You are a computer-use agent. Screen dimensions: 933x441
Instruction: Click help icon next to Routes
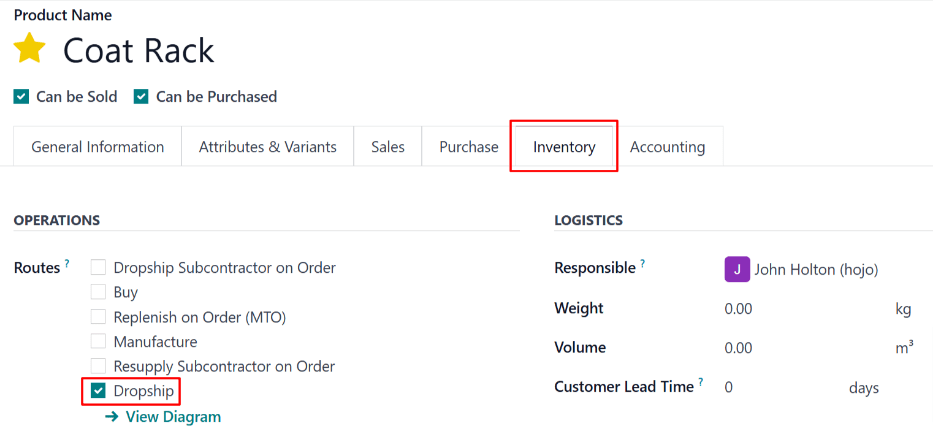(67, 264)
